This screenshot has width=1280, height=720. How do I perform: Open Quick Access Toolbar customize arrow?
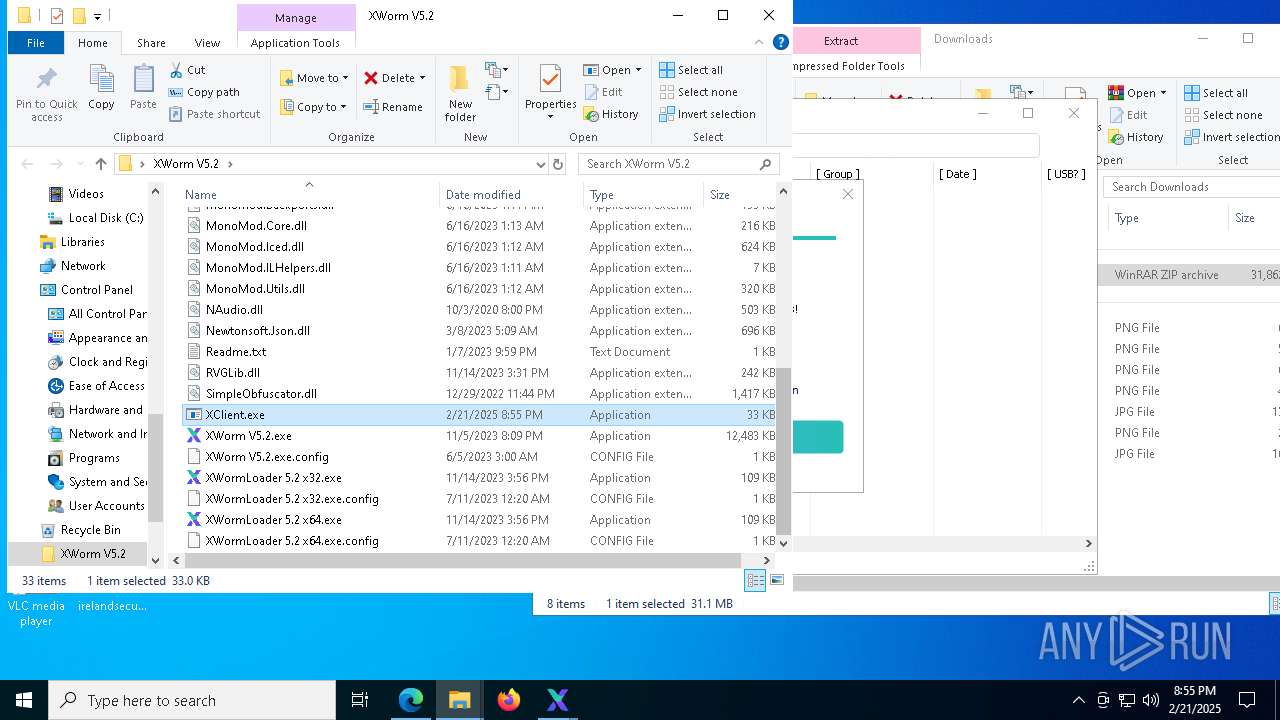(x=97, y=16)
